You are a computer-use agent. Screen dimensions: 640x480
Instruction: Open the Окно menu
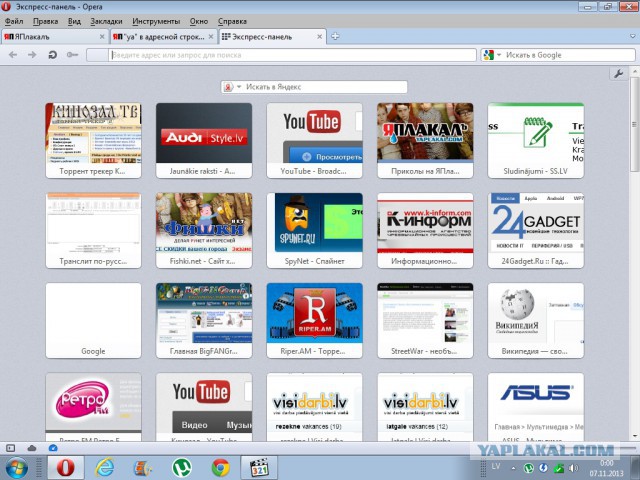click(x=199, y=21)
